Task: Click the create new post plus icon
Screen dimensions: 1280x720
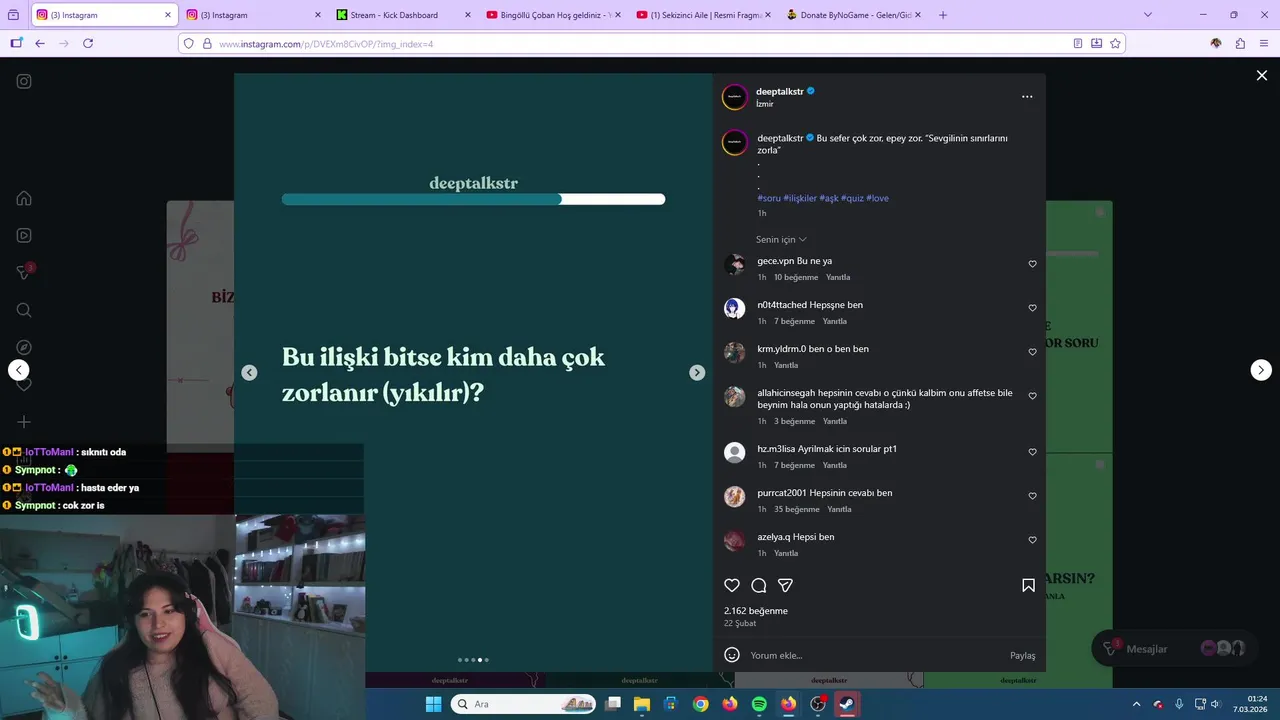Action: 24,422
